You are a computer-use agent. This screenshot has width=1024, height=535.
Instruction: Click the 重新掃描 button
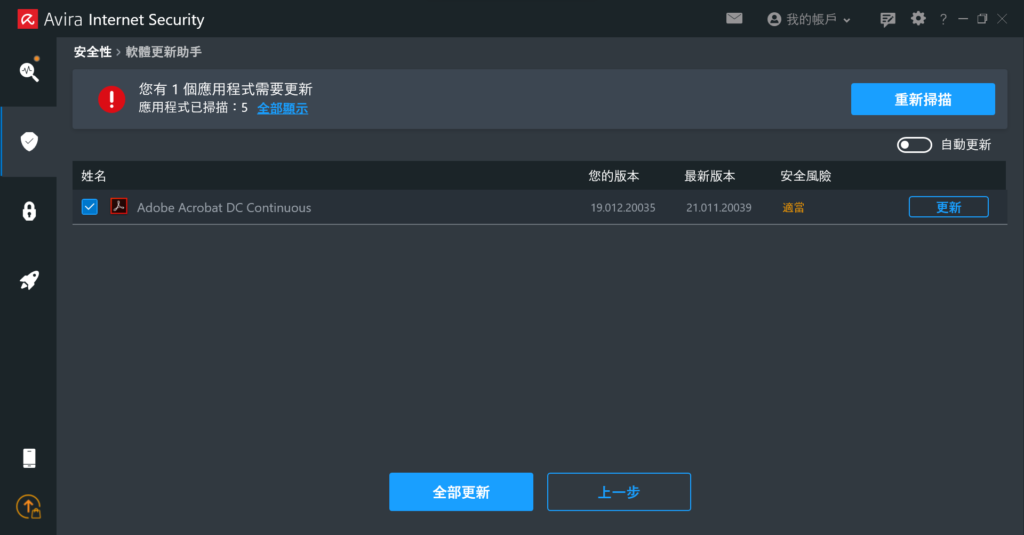923,99
